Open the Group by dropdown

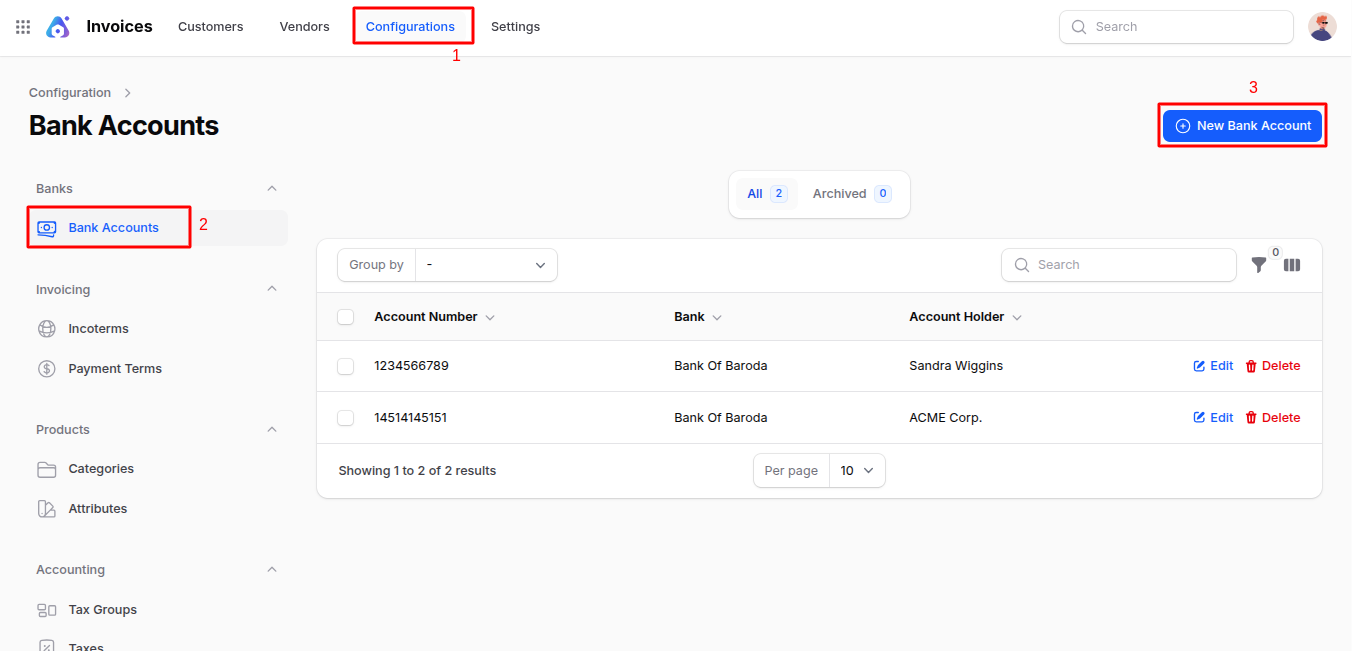[x=486, y=264]
